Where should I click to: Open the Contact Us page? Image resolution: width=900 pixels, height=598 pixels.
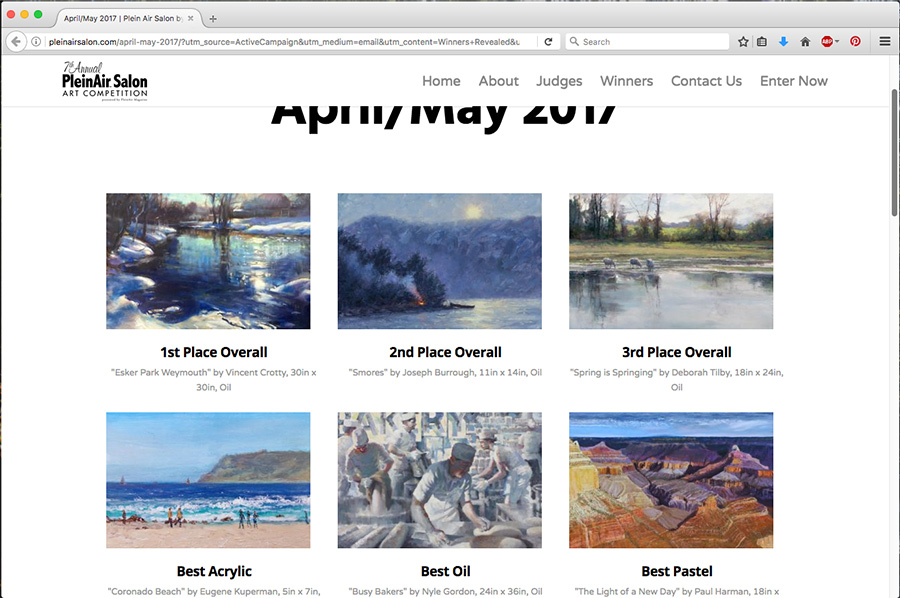tap(706, 81)
